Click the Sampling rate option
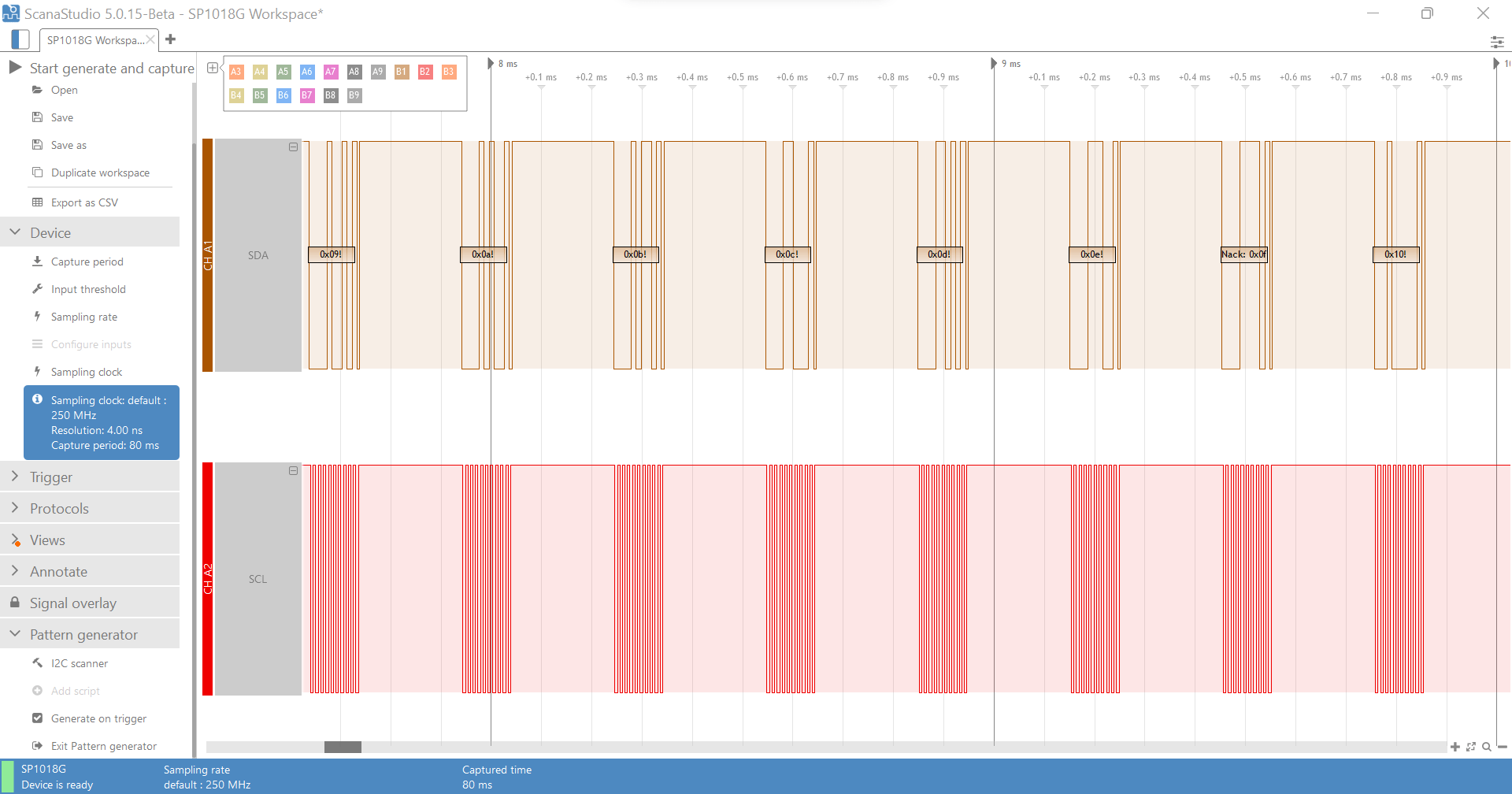1512x794 pixels. click(83, 317)
